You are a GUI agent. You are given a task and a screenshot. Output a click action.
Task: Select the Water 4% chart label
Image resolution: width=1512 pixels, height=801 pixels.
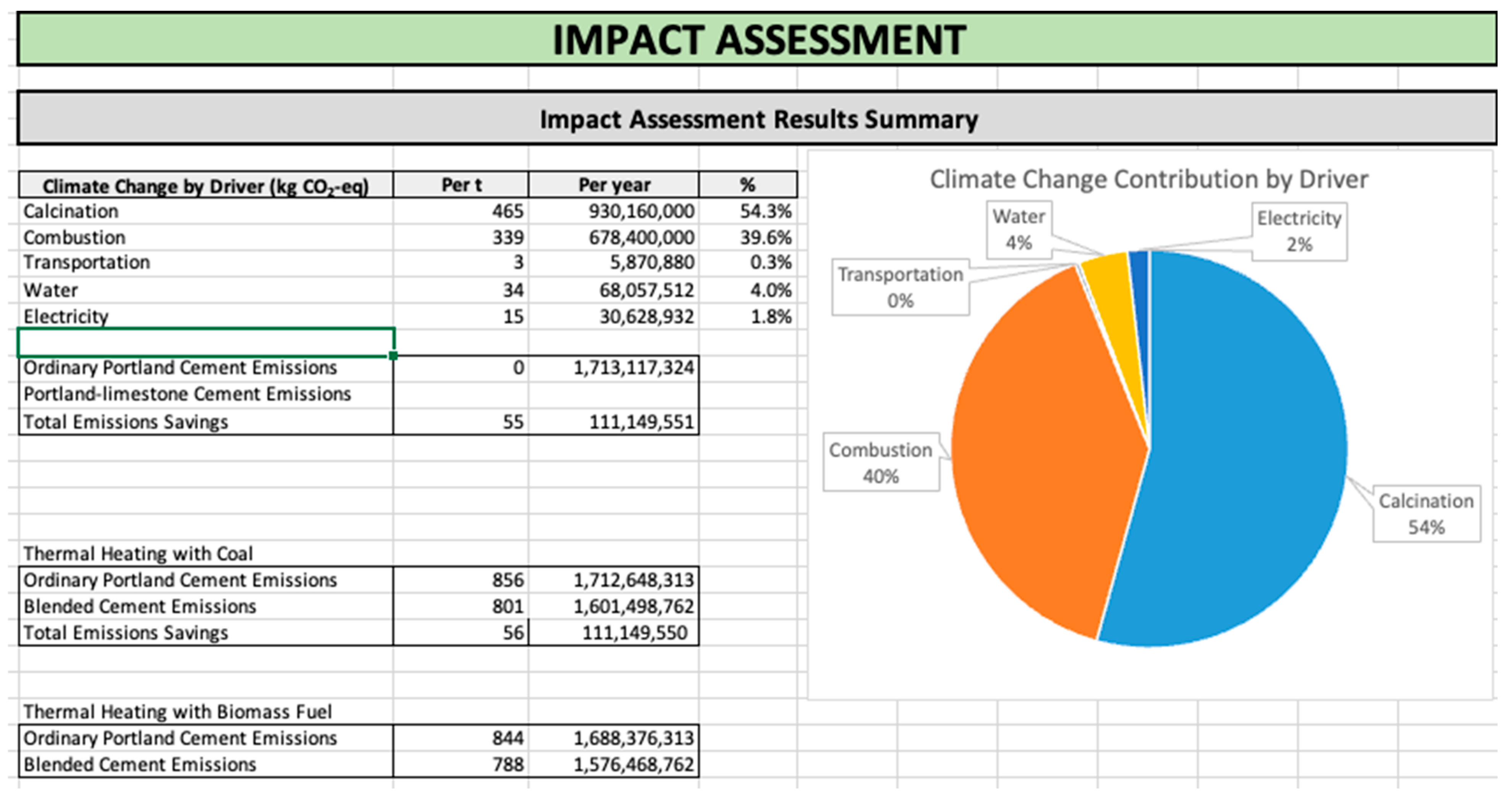[x=1018, y=229]
